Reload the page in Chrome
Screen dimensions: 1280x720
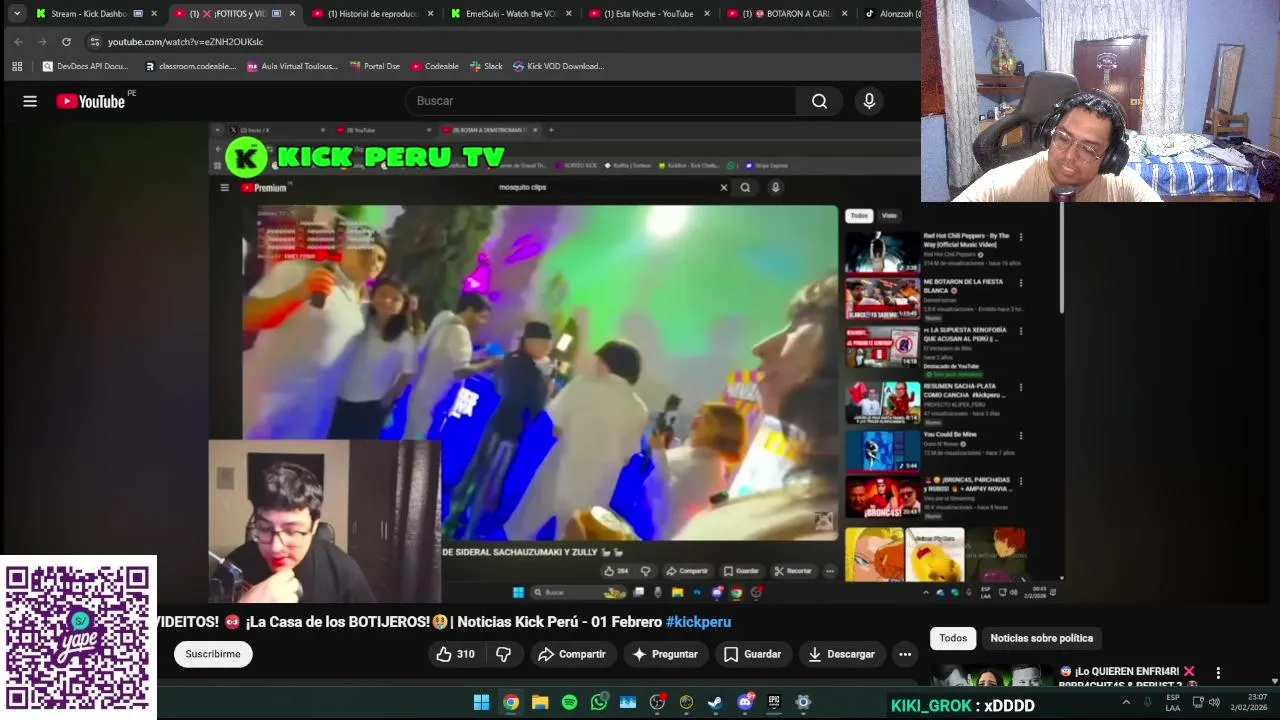click(66, 42)
